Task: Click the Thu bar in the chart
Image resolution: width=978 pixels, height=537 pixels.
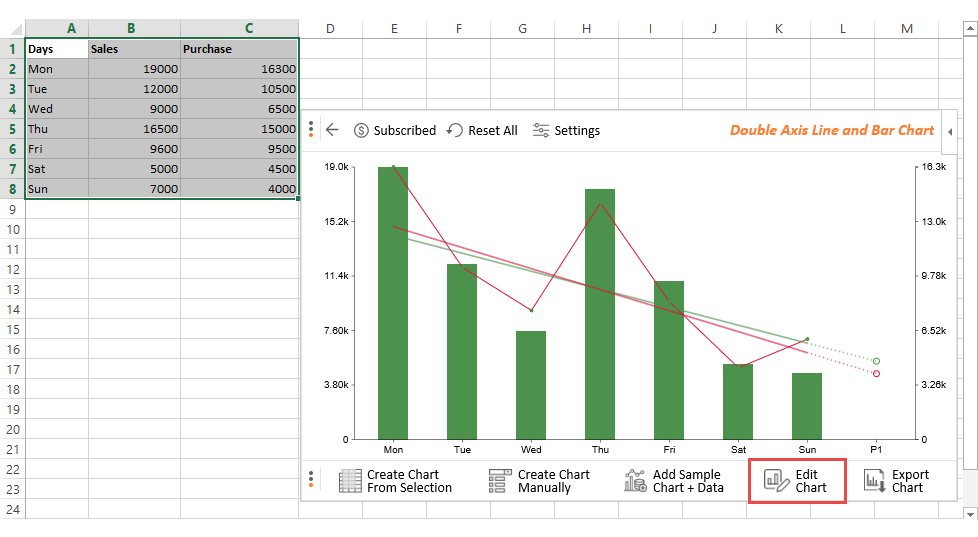Action: tap(600, 314)
